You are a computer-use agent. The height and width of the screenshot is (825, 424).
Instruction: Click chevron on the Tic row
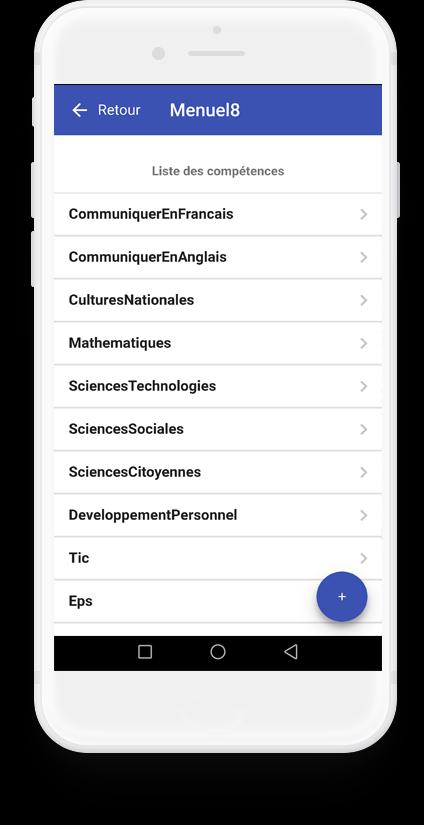[x=364, y=558]
